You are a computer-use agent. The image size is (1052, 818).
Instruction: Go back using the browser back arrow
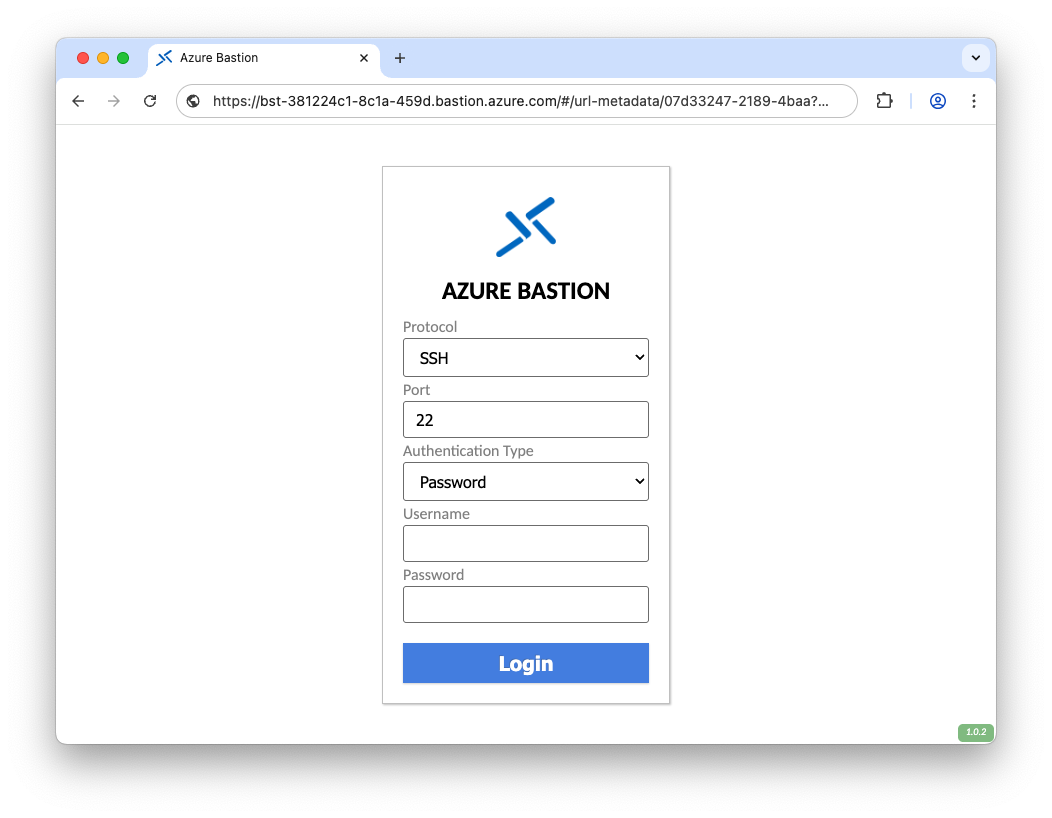click(x=78, y=101)
